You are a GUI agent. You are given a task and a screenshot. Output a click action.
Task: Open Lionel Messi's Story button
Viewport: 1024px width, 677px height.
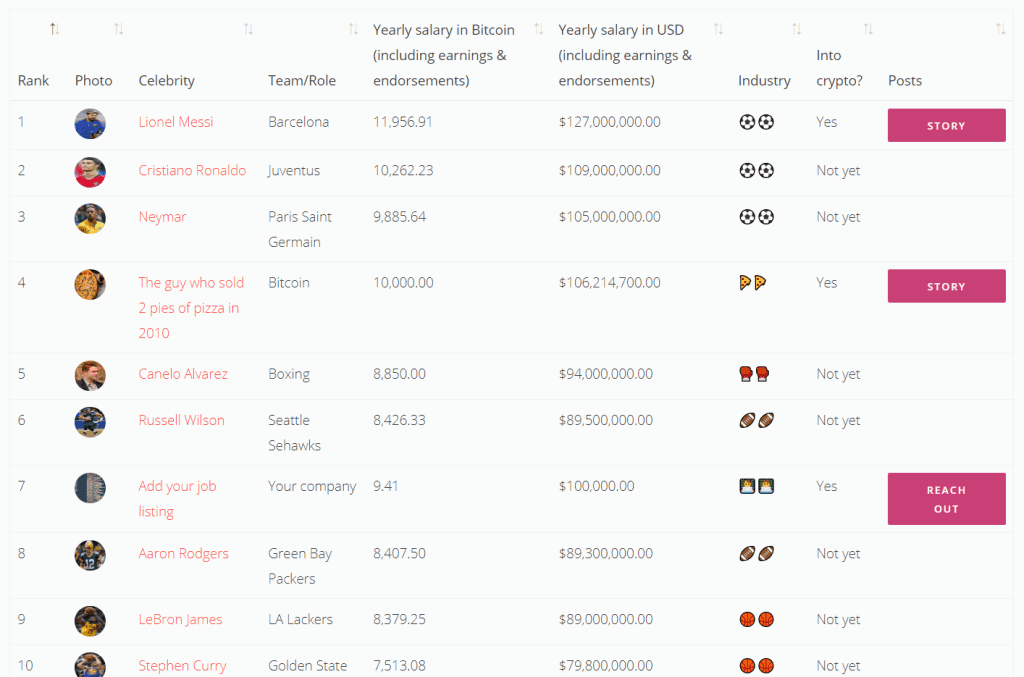pos(946,125)
